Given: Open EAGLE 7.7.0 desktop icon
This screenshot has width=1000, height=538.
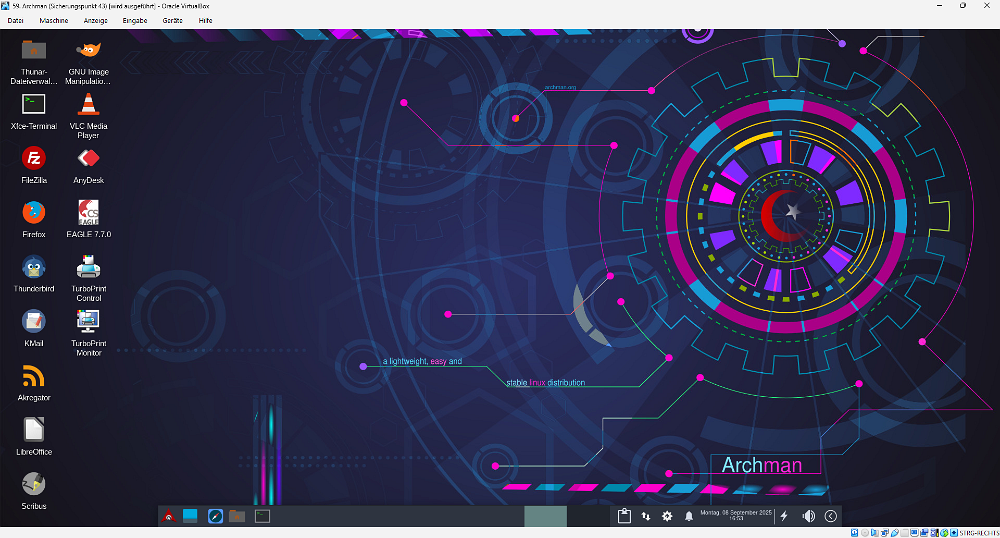Looking at the screenshot, I should [89, 212].
